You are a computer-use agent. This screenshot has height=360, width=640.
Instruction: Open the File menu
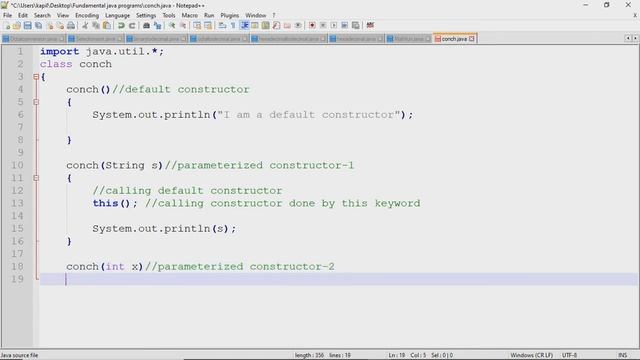pos(7,15)
